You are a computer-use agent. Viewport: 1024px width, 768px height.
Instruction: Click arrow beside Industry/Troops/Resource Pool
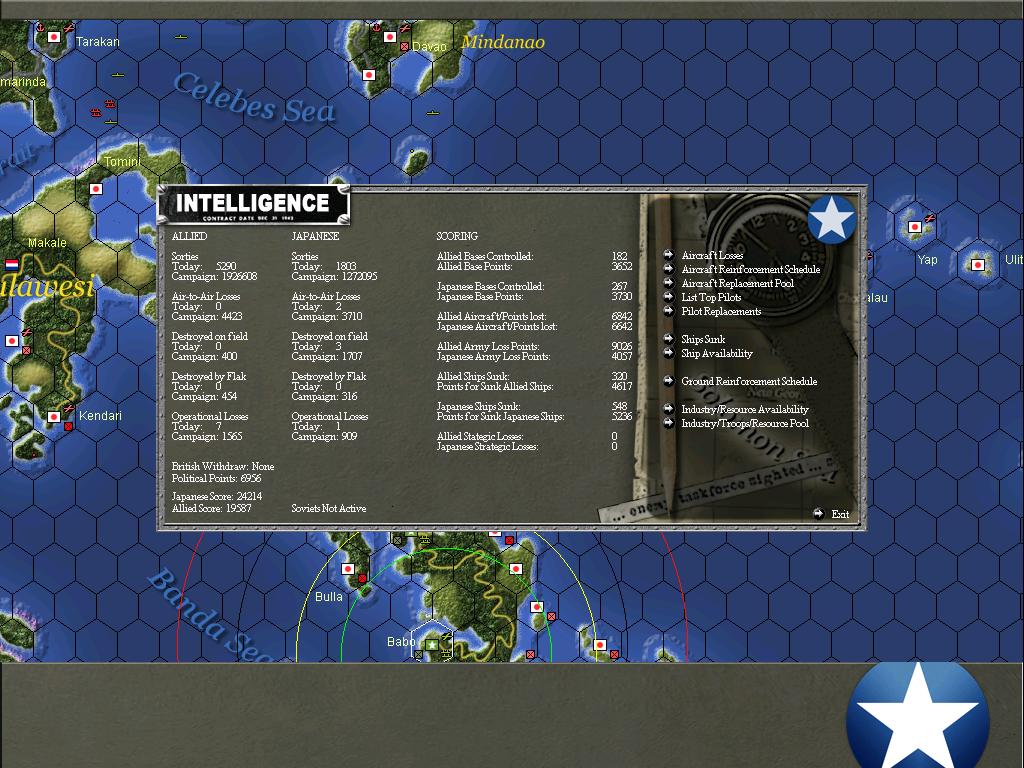click(668, 423)
